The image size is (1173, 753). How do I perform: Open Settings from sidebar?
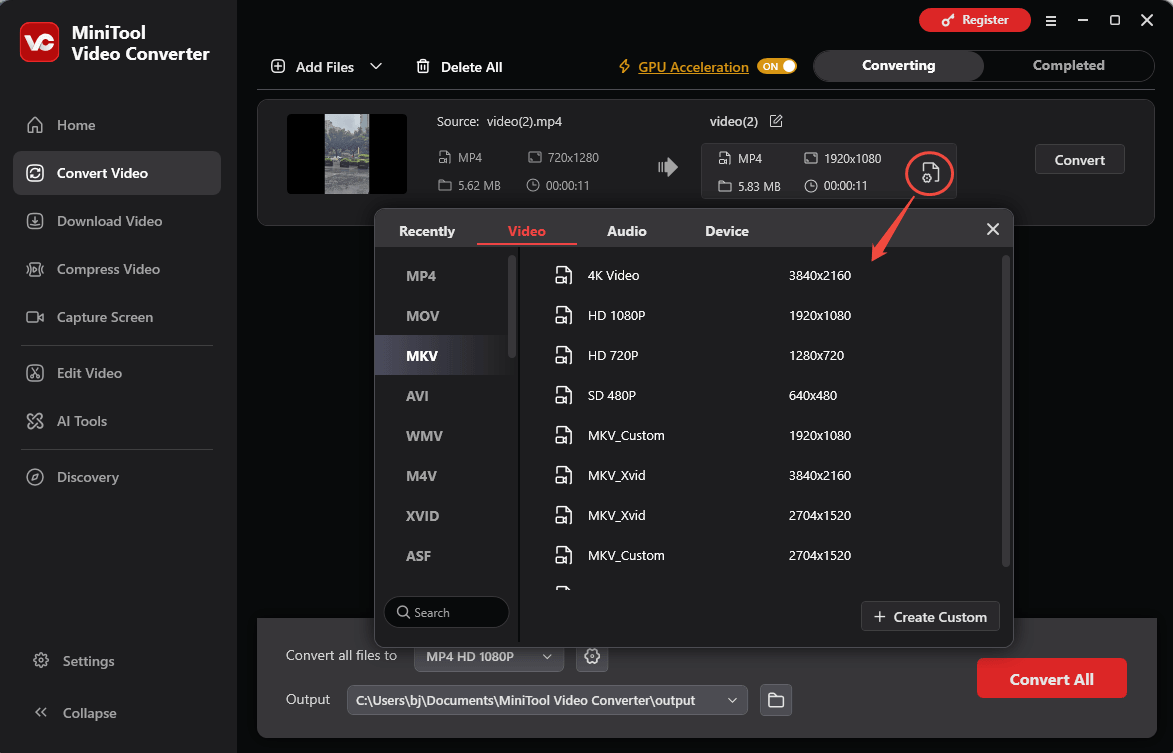click(x=74, y=661)
